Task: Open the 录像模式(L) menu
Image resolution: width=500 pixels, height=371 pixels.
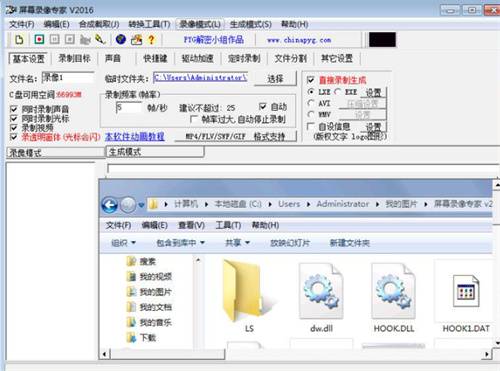Action: pyautogui.click(x=200, y=24)
